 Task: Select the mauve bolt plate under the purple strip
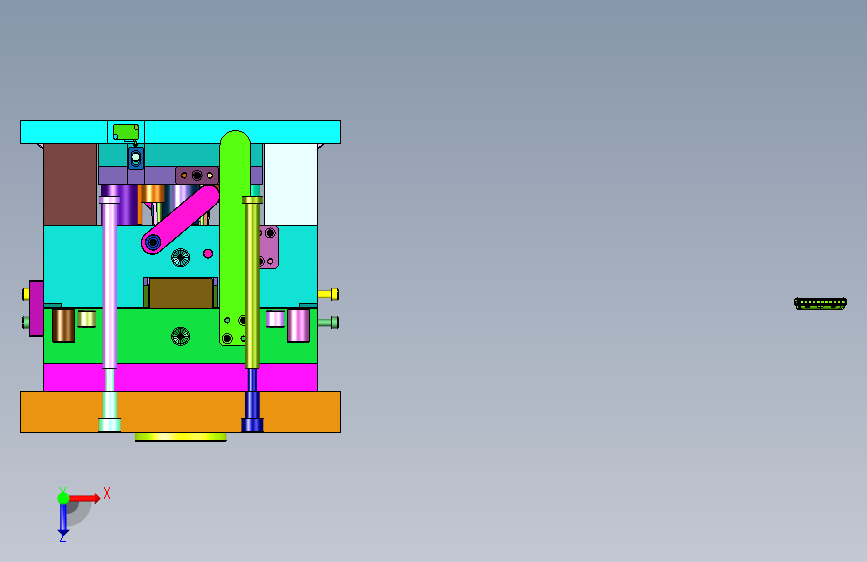(197, 175)
